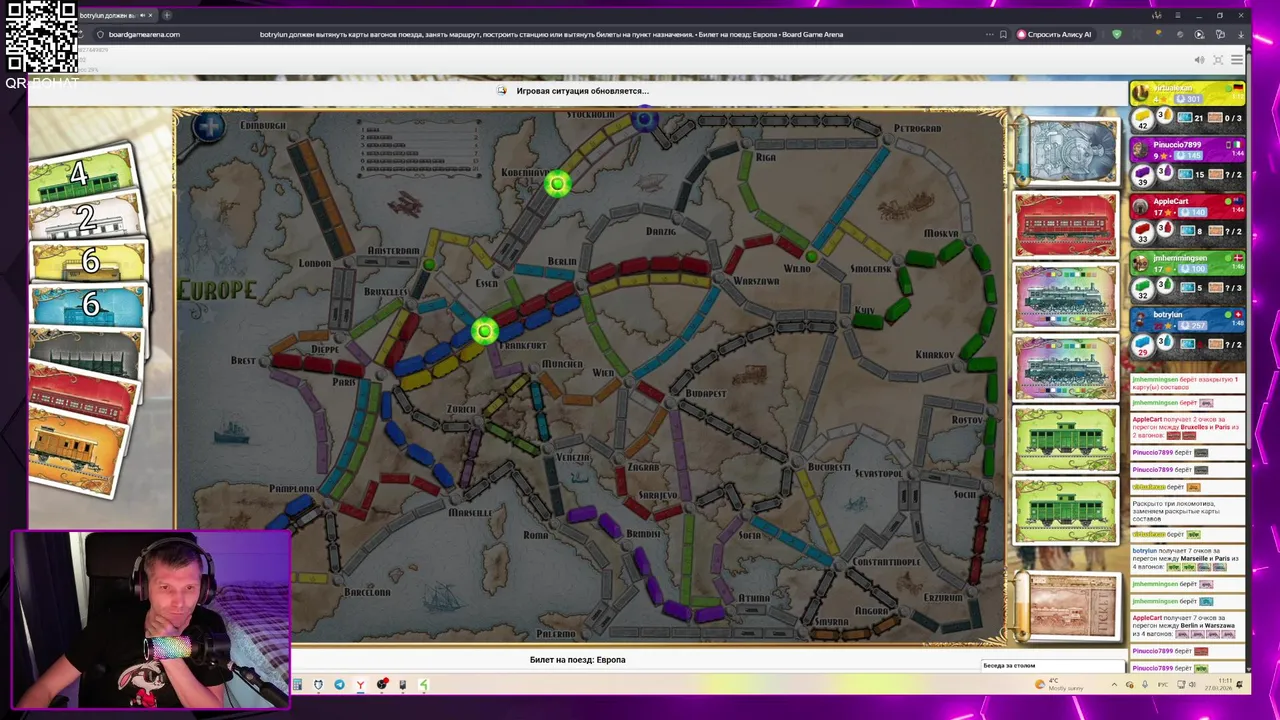This screenshot has height=720, width=1280.
Task: Open the Telegram icon on taskbar
Action: click(339, 685)
